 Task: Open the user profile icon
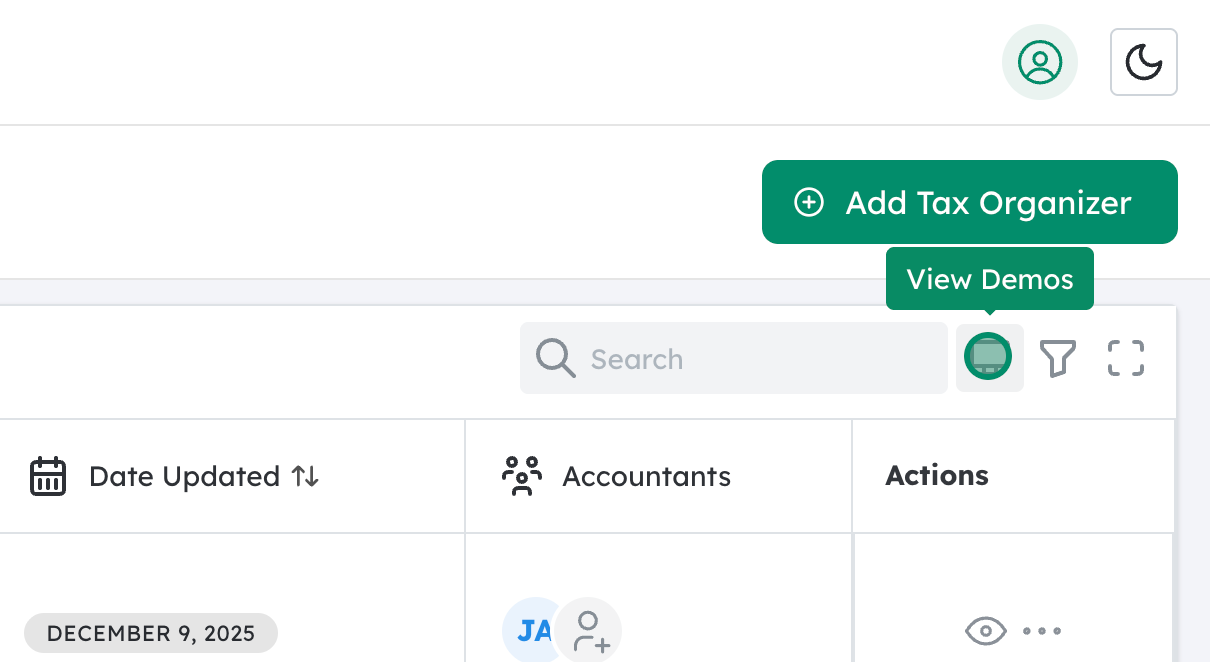(x=1040, y=62)
